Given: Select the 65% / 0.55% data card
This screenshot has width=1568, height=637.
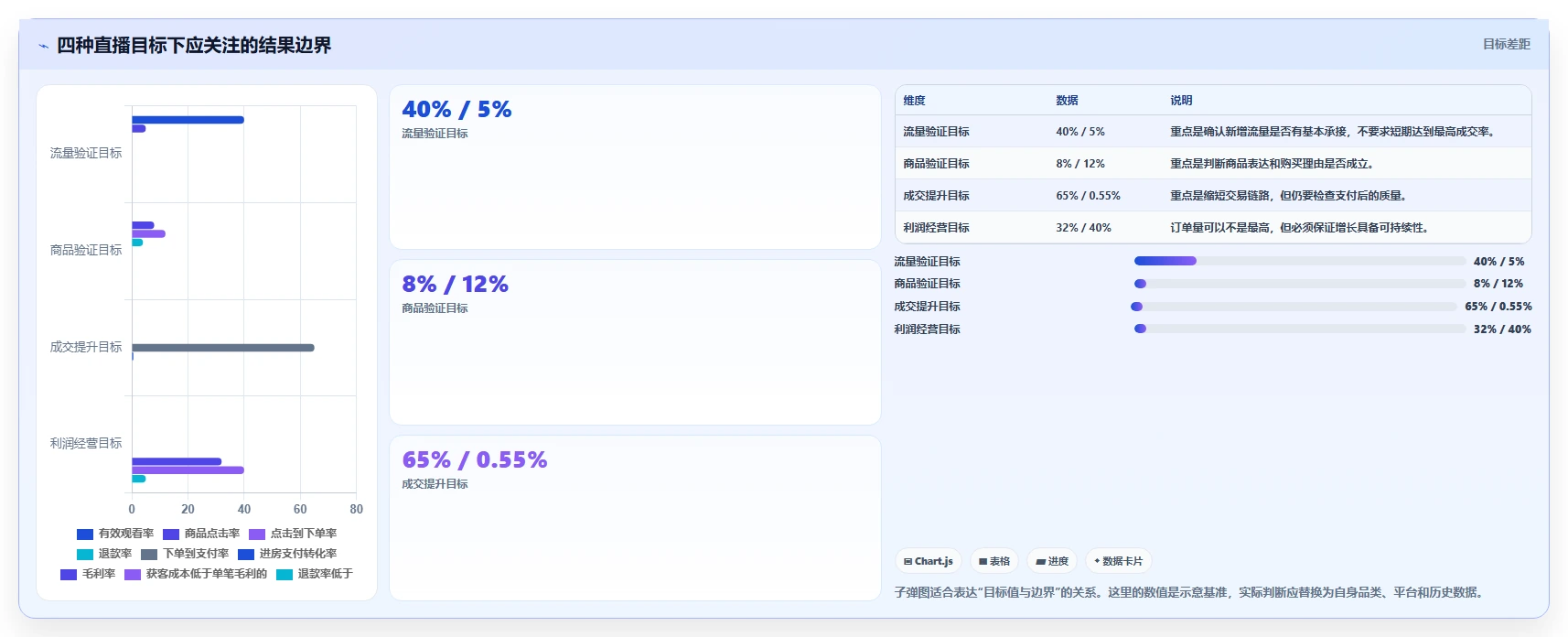Looking at the screenshot, I should pyautogui.click(x=635, y=518).
